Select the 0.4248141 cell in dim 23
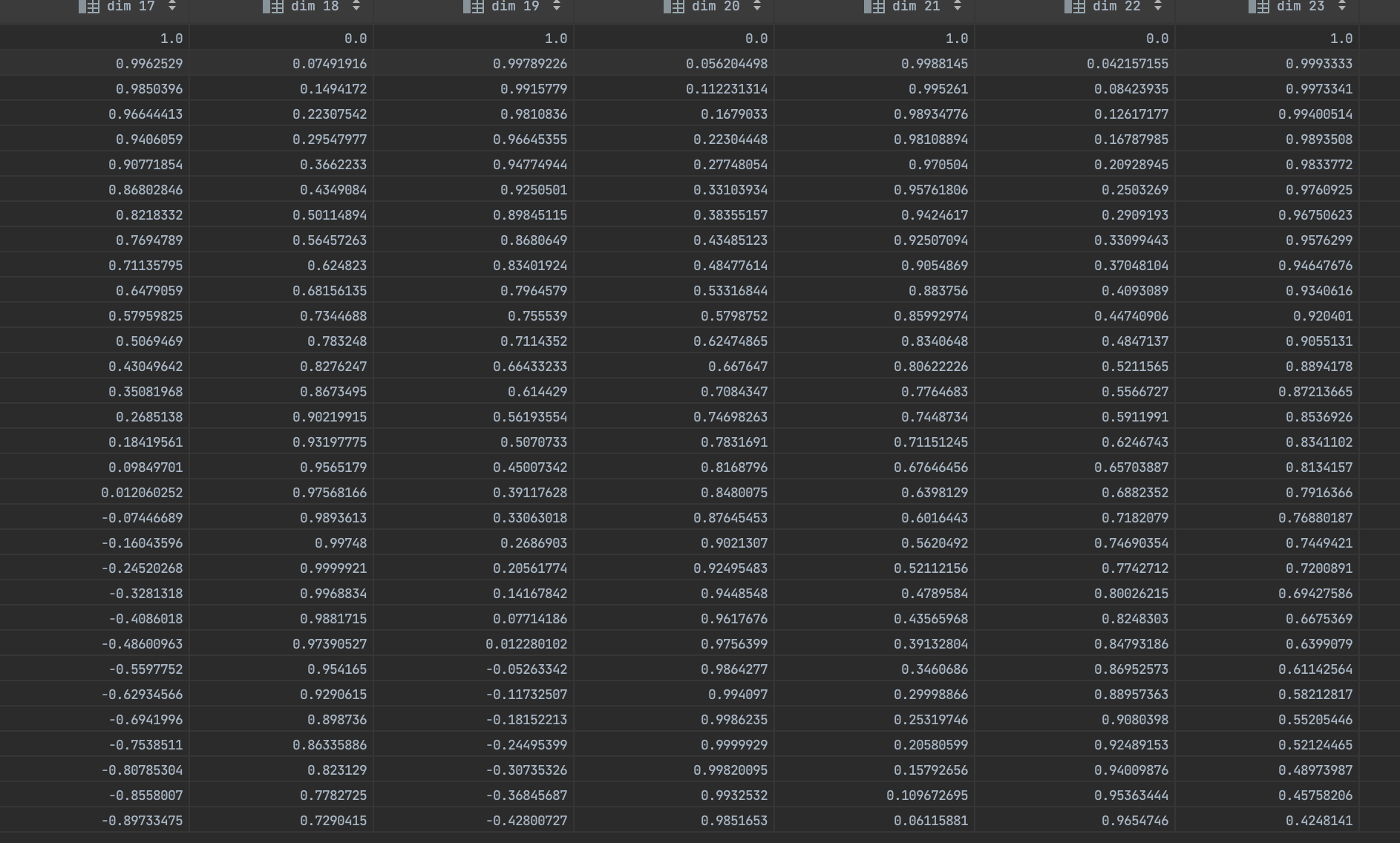 pyautogui.click(x=1319, y=821)
